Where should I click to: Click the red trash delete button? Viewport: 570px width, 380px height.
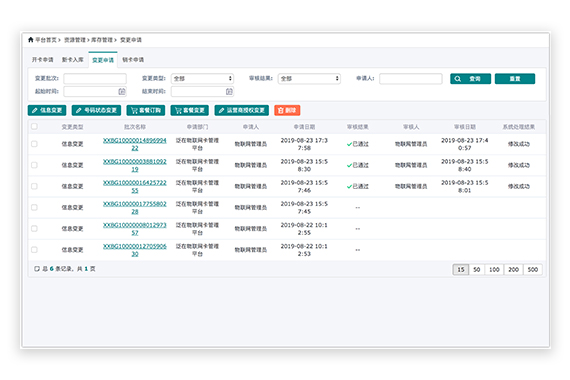point(287,110)
